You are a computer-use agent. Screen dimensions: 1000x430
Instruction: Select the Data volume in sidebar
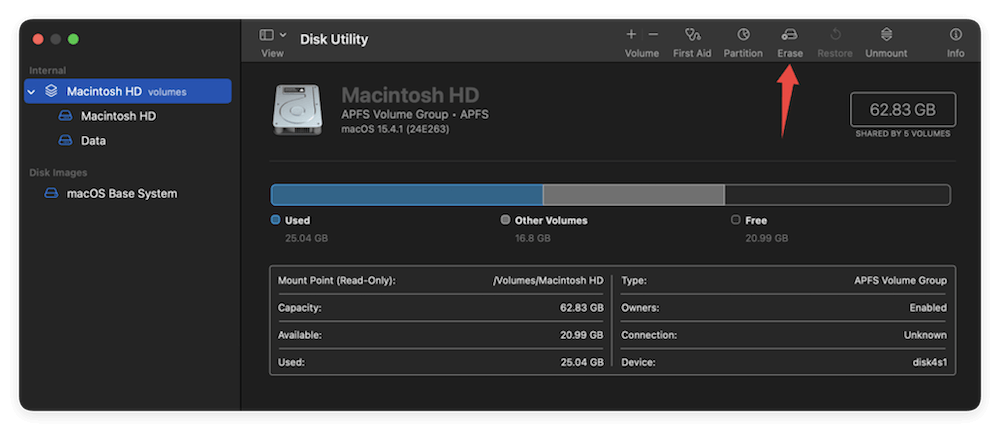pos(93,141)
